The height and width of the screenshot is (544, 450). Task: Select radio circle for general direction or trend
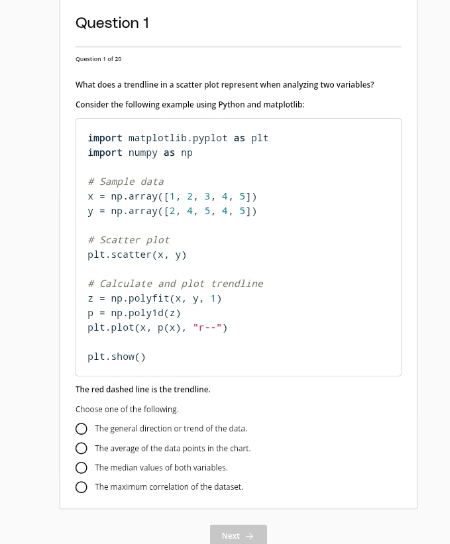[x=81, y=429]
